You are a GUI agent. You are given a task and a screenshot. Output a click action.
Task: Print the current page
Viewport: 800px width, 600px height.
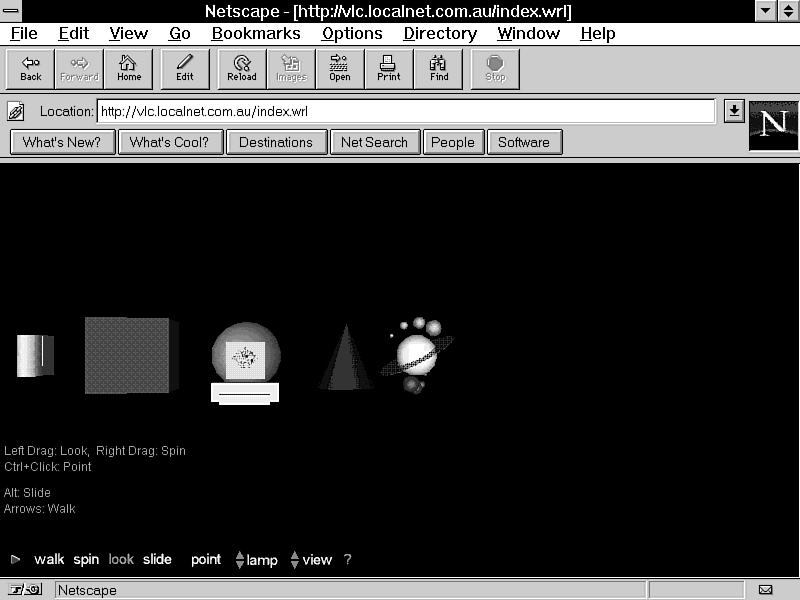tap(389, 69)
